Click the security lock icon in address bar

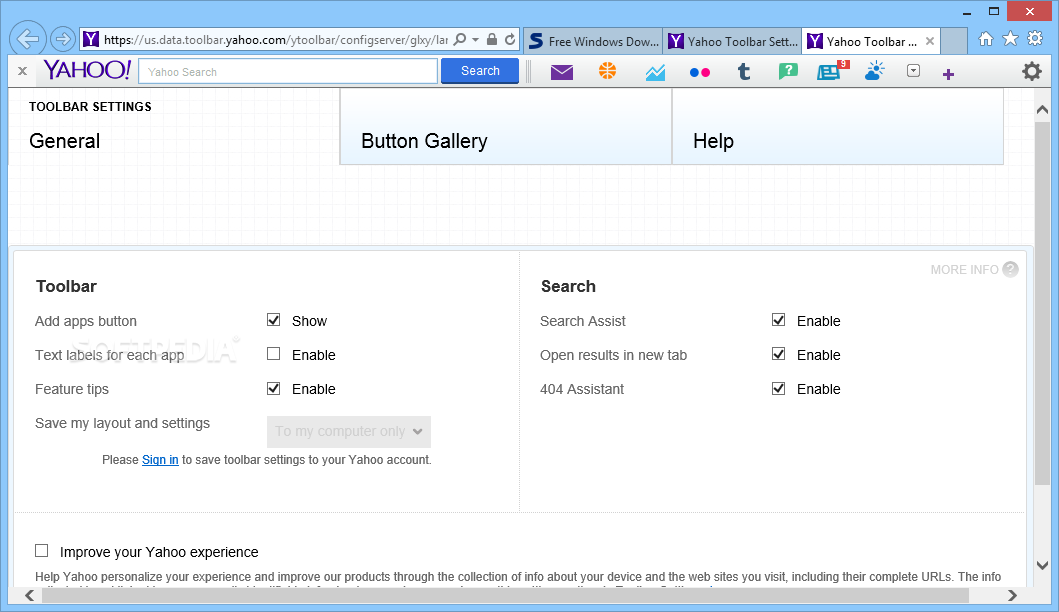coord(492,39)
